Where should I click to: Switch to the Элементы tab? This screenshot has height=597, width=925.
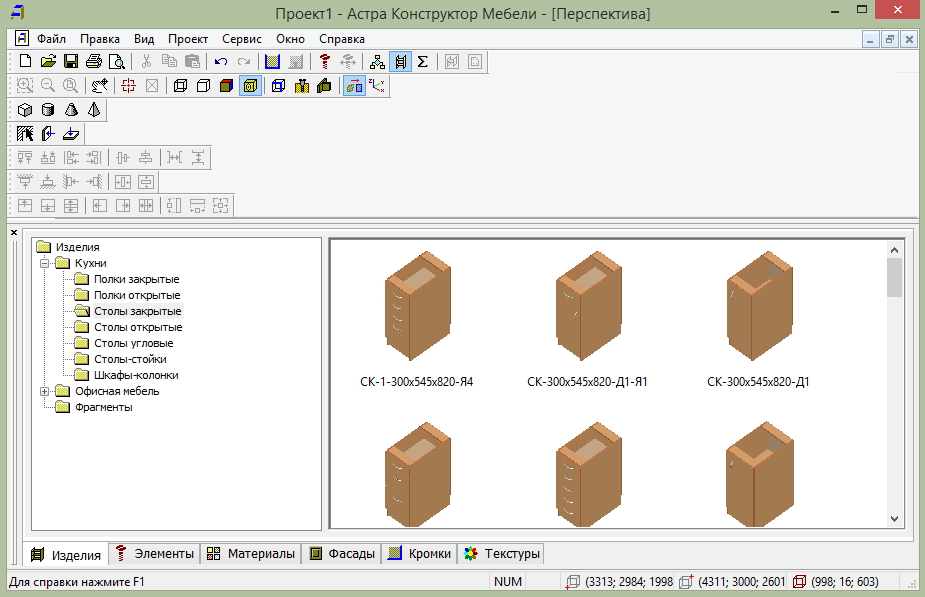tap(155, 554)
